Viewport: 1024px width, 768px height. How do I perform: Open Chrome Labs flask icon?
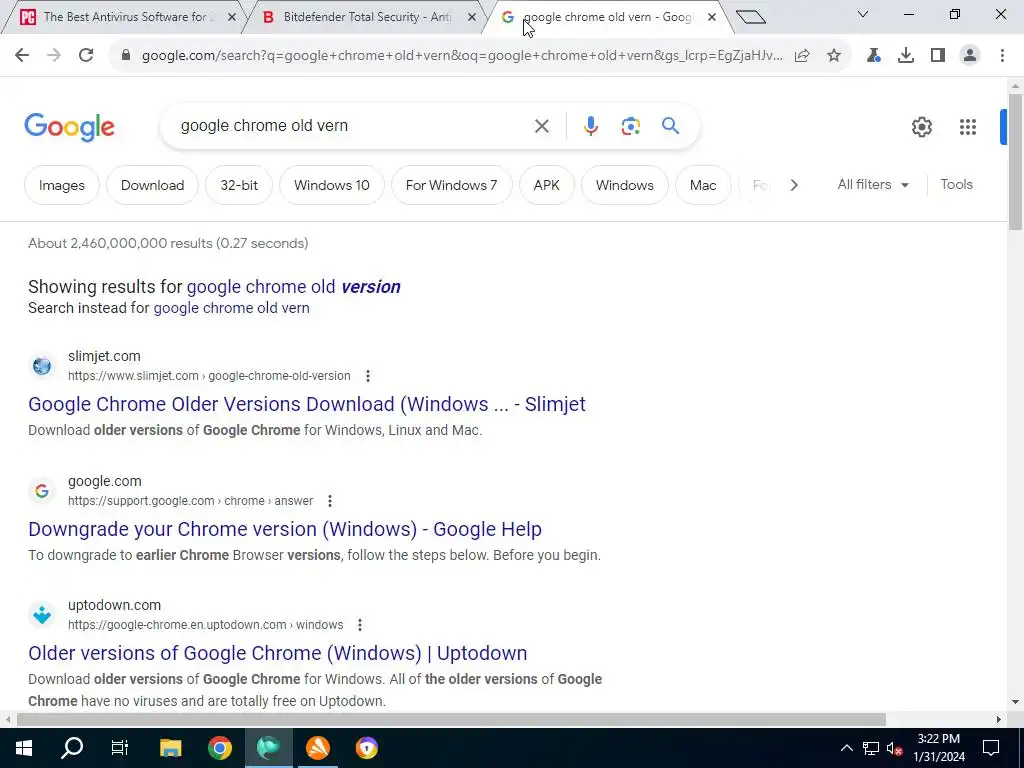click(x=874, y=56)
